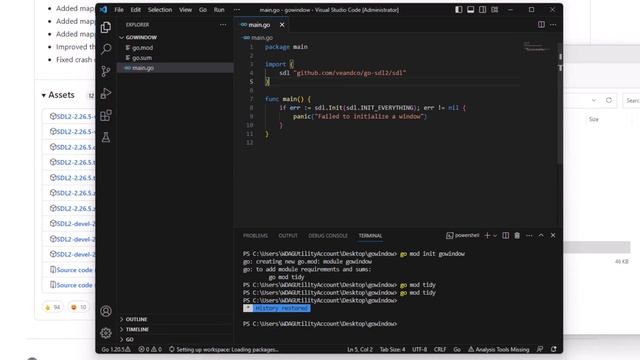
Task: Open the Manage gear menu
Action: coord(106,333)
